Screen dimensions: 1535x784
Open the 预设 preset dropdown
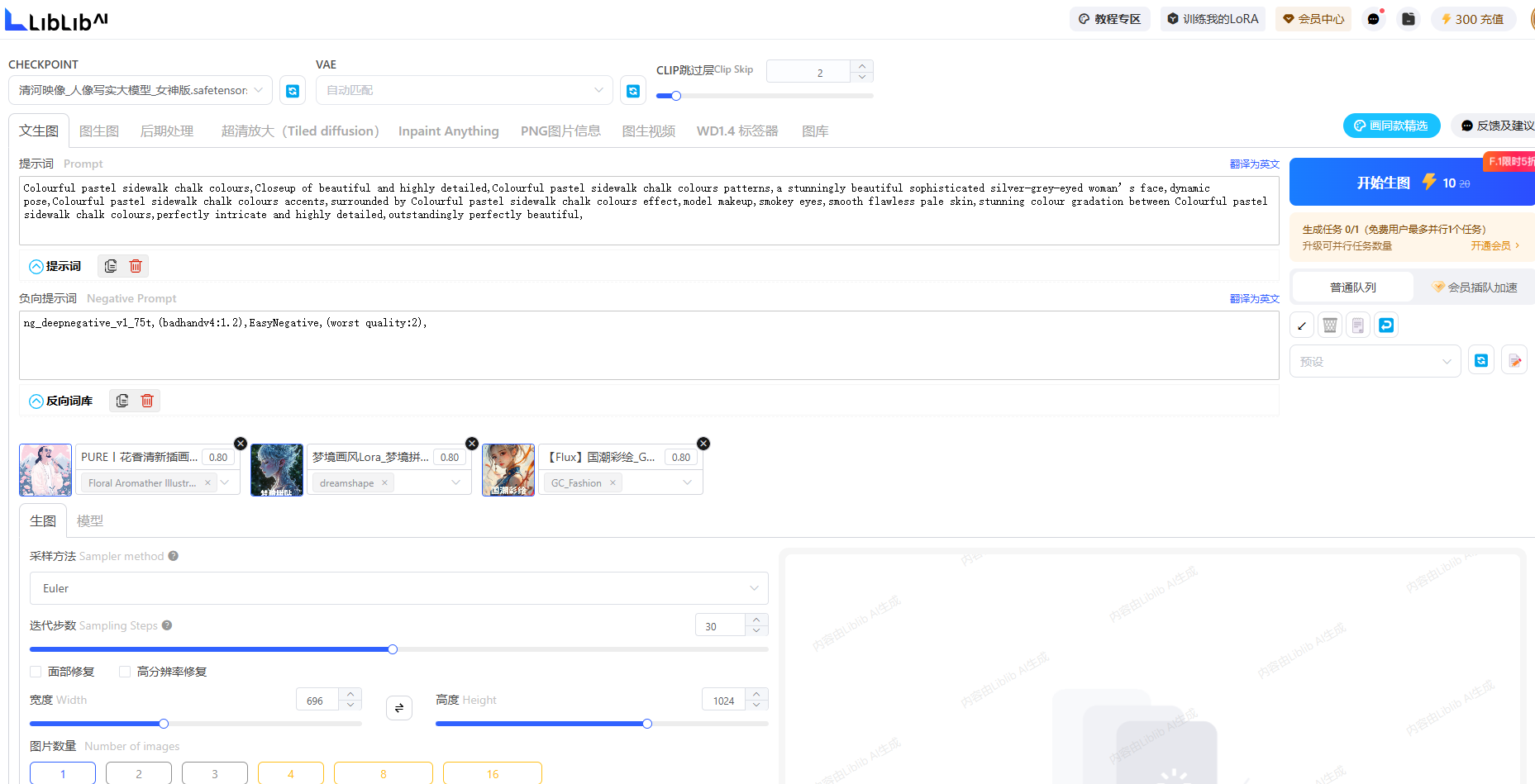(x=1375, y=362)
